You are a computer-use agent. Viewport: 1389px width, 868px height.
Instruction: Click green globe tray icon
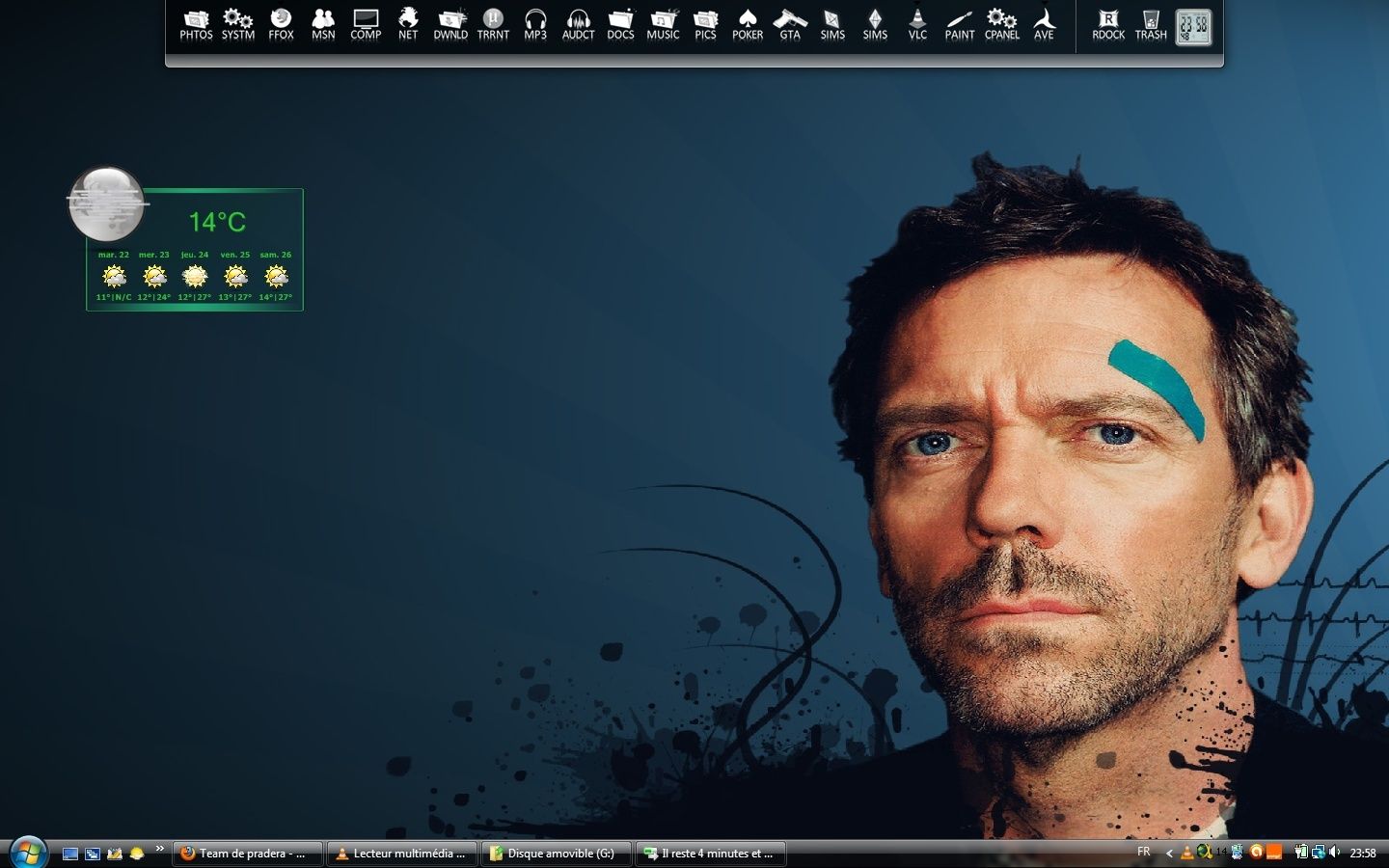pos(1204,853)
